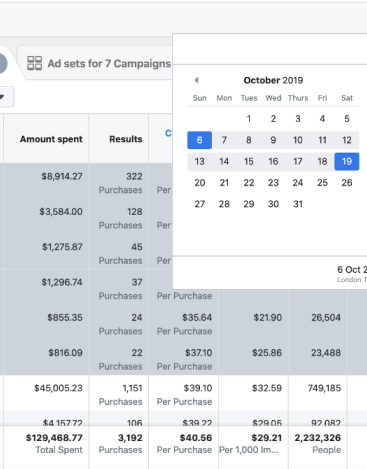Click the 26th in October 2019
The width and height of the screenshot is (367, 469).
[x=347, y=183]
